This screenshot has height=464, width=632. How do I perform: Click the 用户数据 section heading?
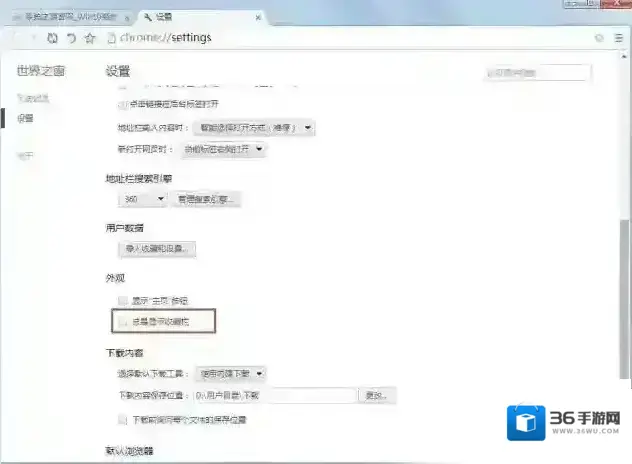pyautogui.click(x=125, y=228)
